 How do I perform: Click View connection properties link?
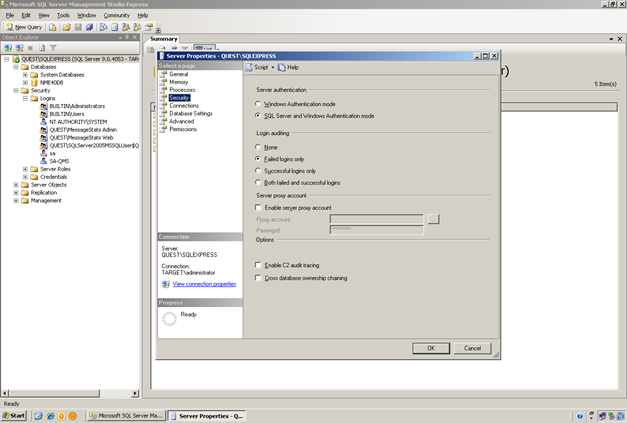[x=204, y=284]
